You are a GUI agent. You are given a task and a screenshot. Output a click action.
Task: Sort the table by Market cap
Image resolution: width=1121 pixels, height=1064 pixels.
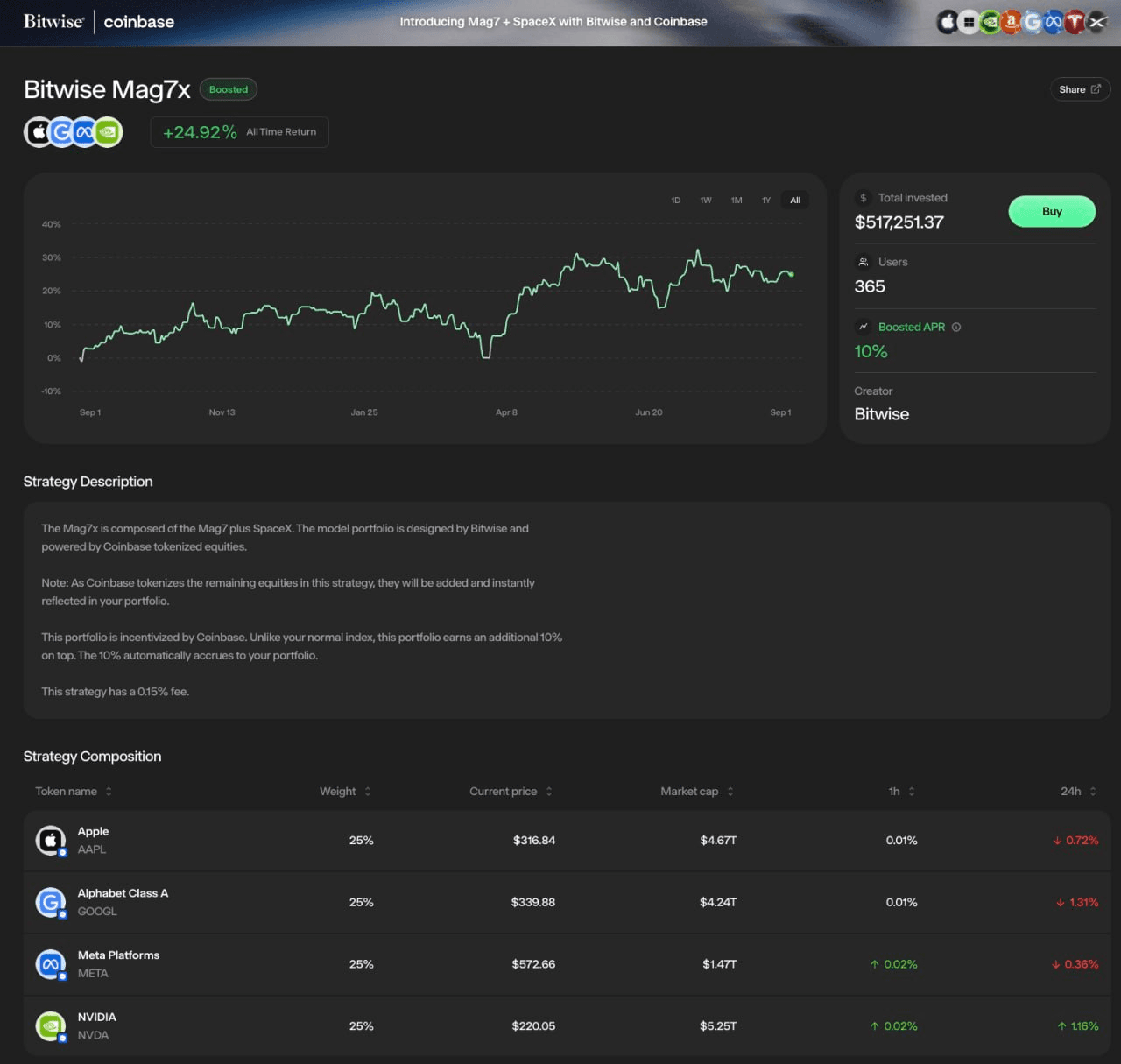point(697,792)
